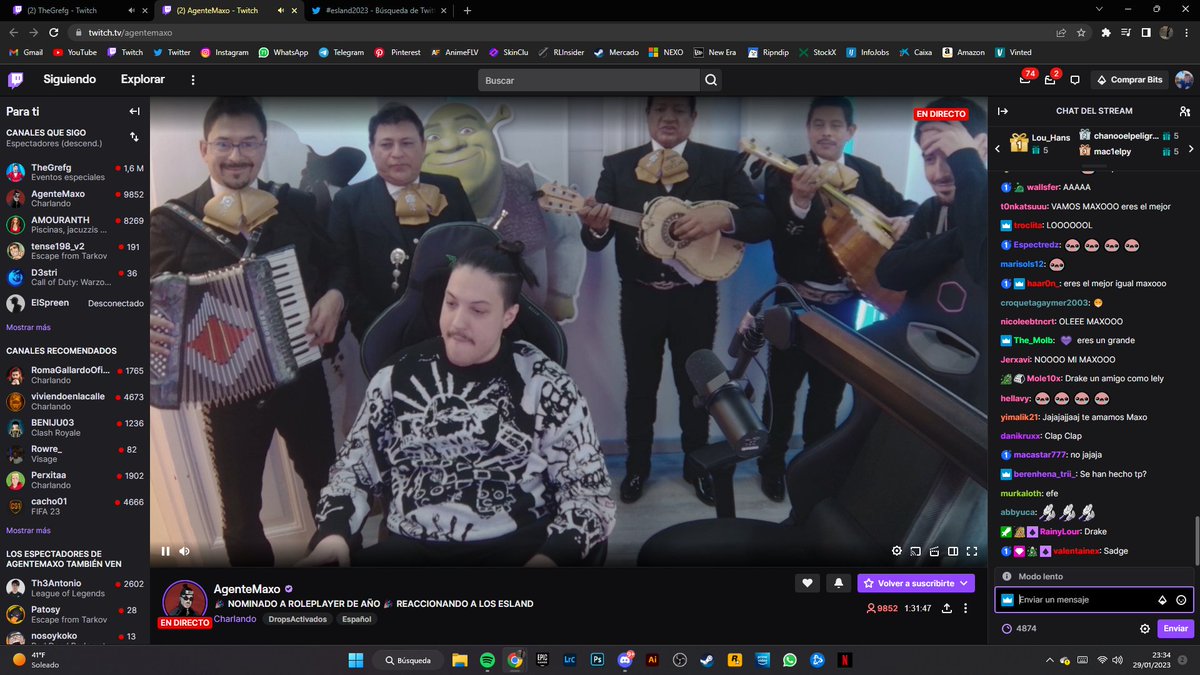Open chat community users list icon
Viewport: 1200px width, 675px height.
[1185, 111]
